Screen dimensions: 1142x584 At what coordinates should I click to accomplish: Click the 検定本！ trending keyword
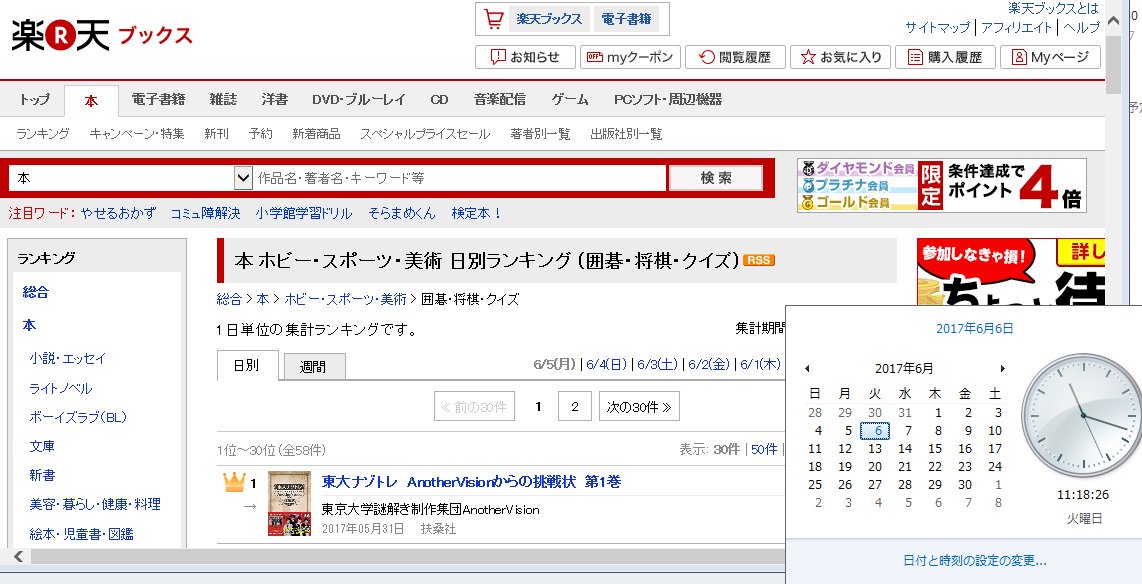(477, 213)
